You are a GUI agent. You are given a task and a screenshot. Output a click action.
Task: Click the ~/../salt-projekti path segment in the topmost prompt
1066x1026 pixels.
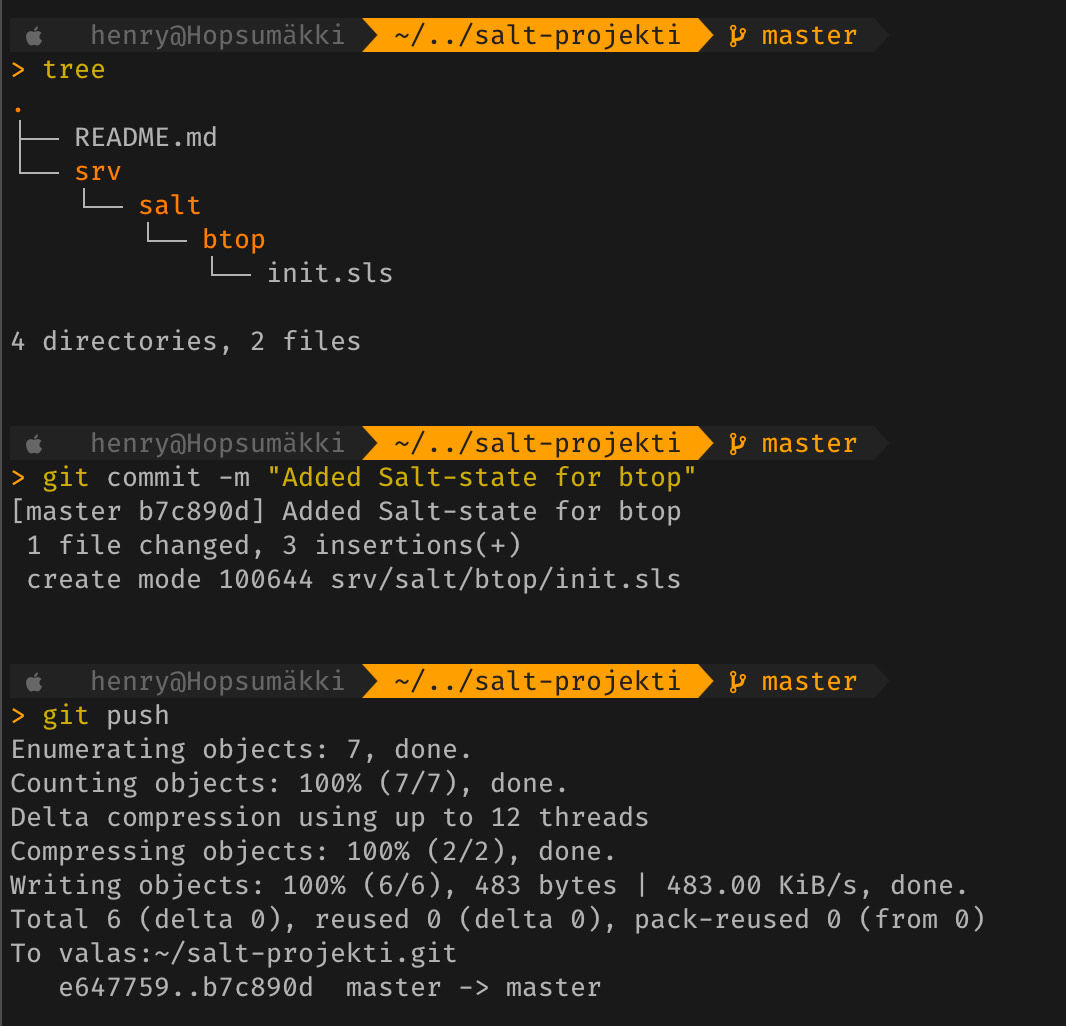click(x=537, y=37)
